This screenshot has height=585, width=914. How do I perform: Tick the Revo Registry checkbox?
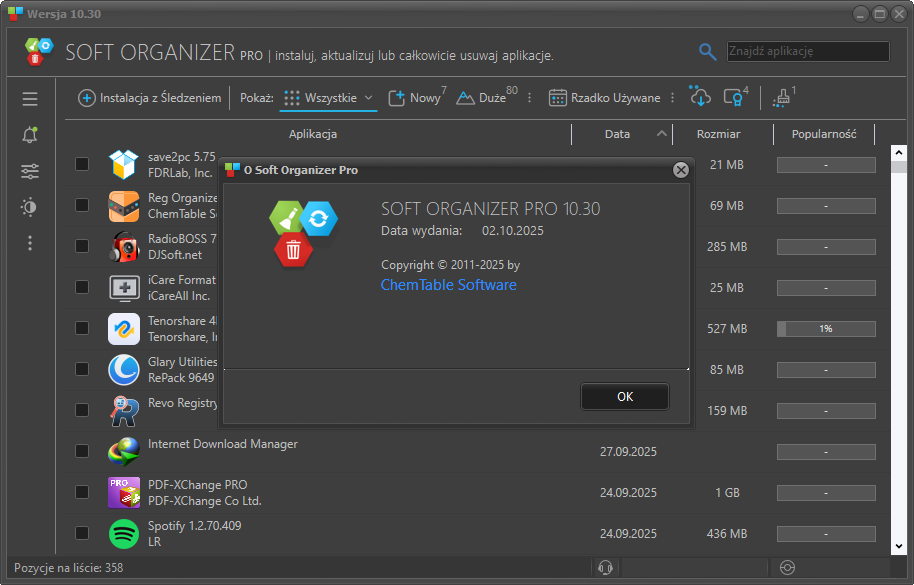82,410
